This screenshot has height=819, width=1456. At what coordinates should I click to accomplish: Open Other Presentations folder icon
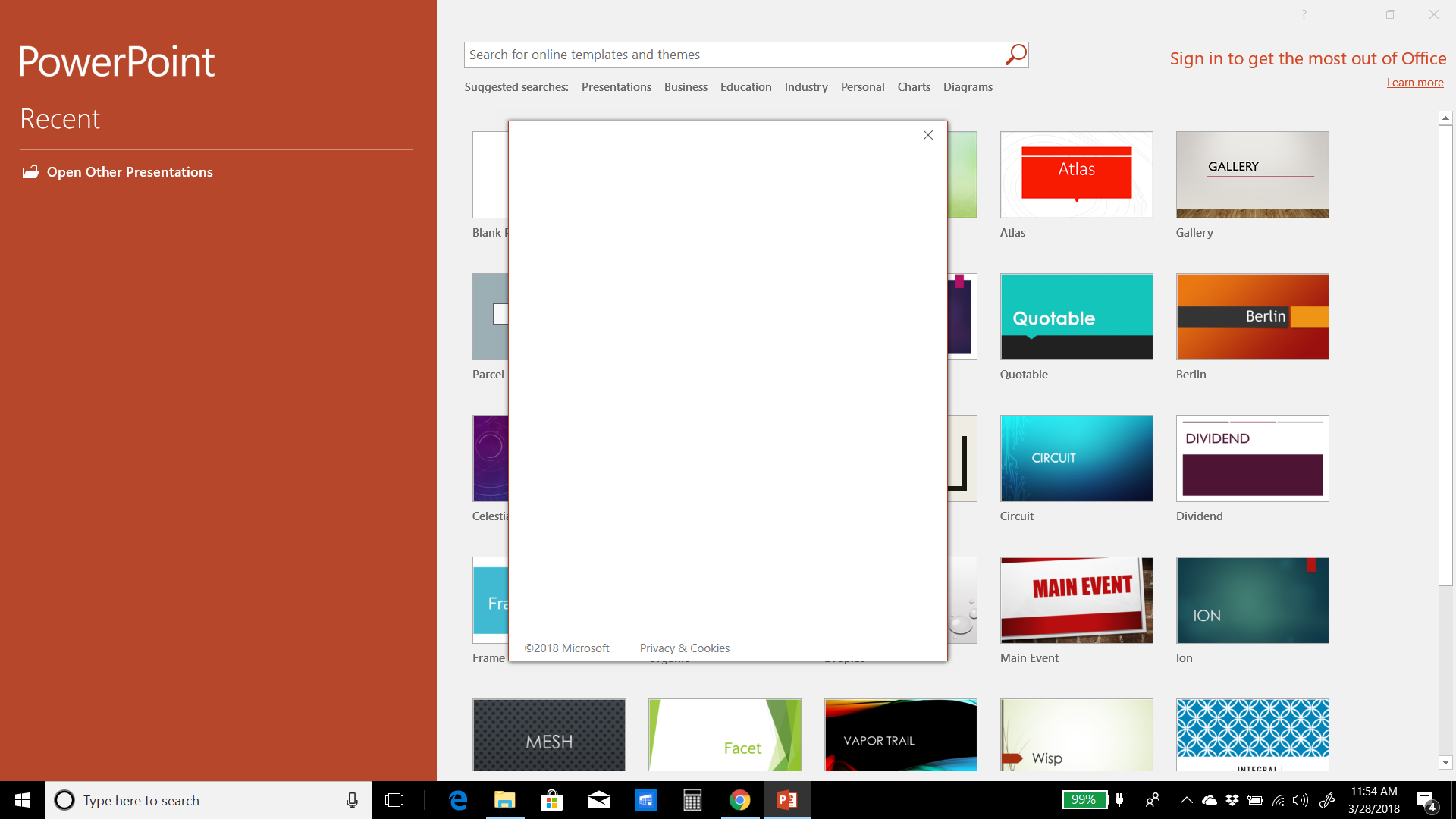[30, 172]
